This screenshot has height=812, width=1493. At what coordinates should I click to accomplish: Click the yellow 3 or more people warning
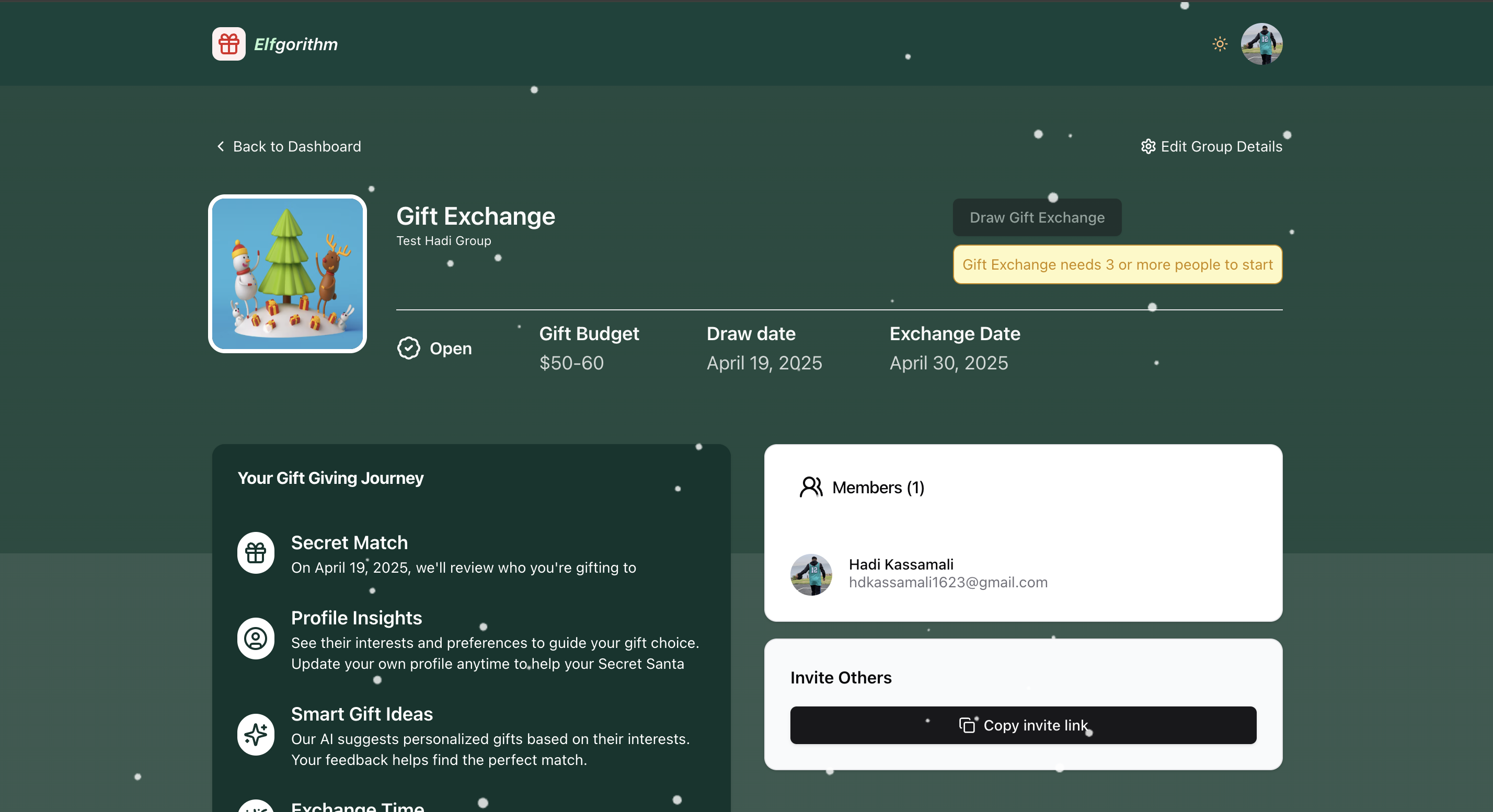point(1117,265)
